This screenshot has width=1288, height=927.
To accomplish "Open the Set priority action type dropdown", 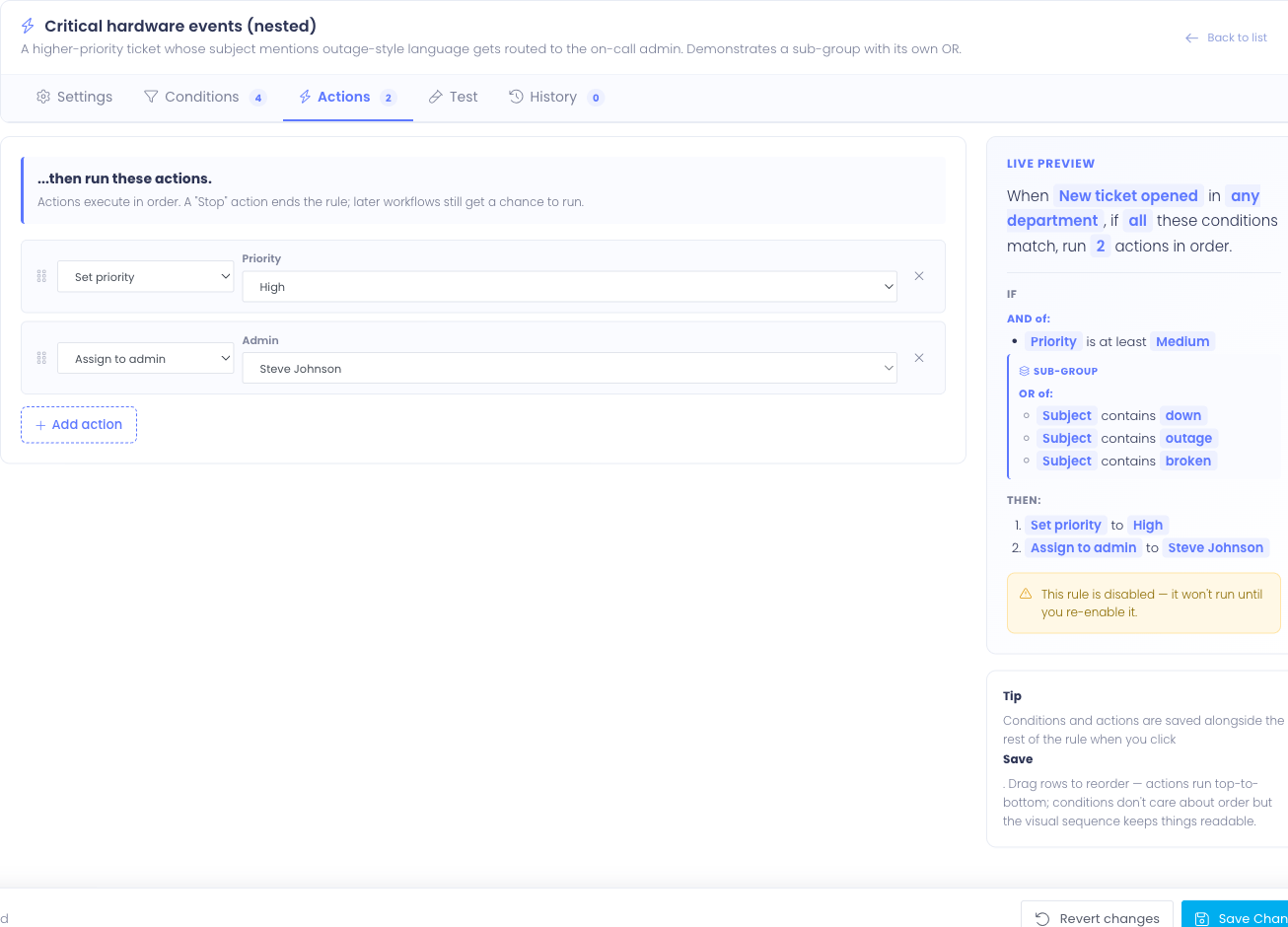I will click(x=146, y=277).
